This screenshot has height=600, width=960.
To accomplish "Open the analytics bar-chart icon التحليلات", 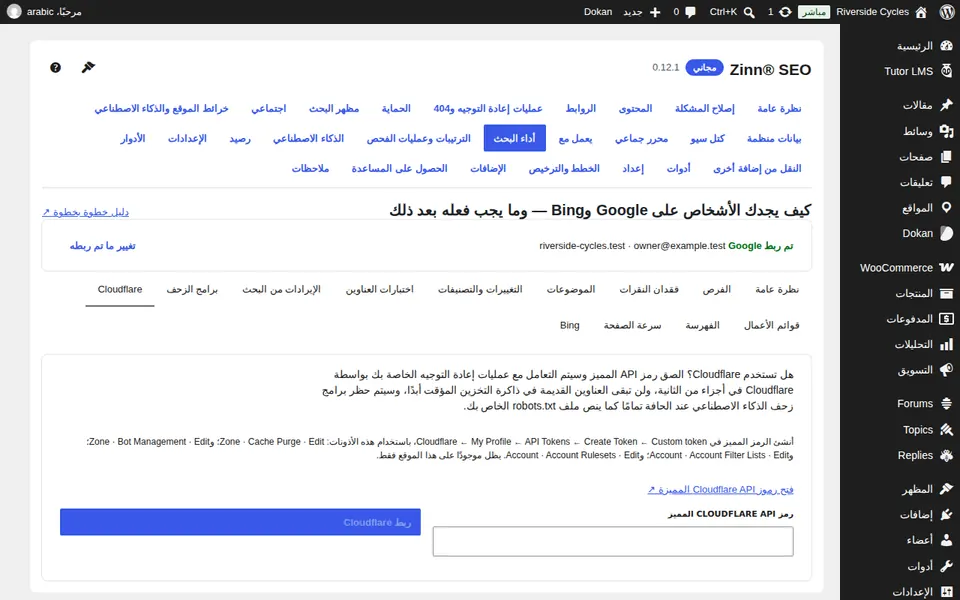I will click(947, 345).
